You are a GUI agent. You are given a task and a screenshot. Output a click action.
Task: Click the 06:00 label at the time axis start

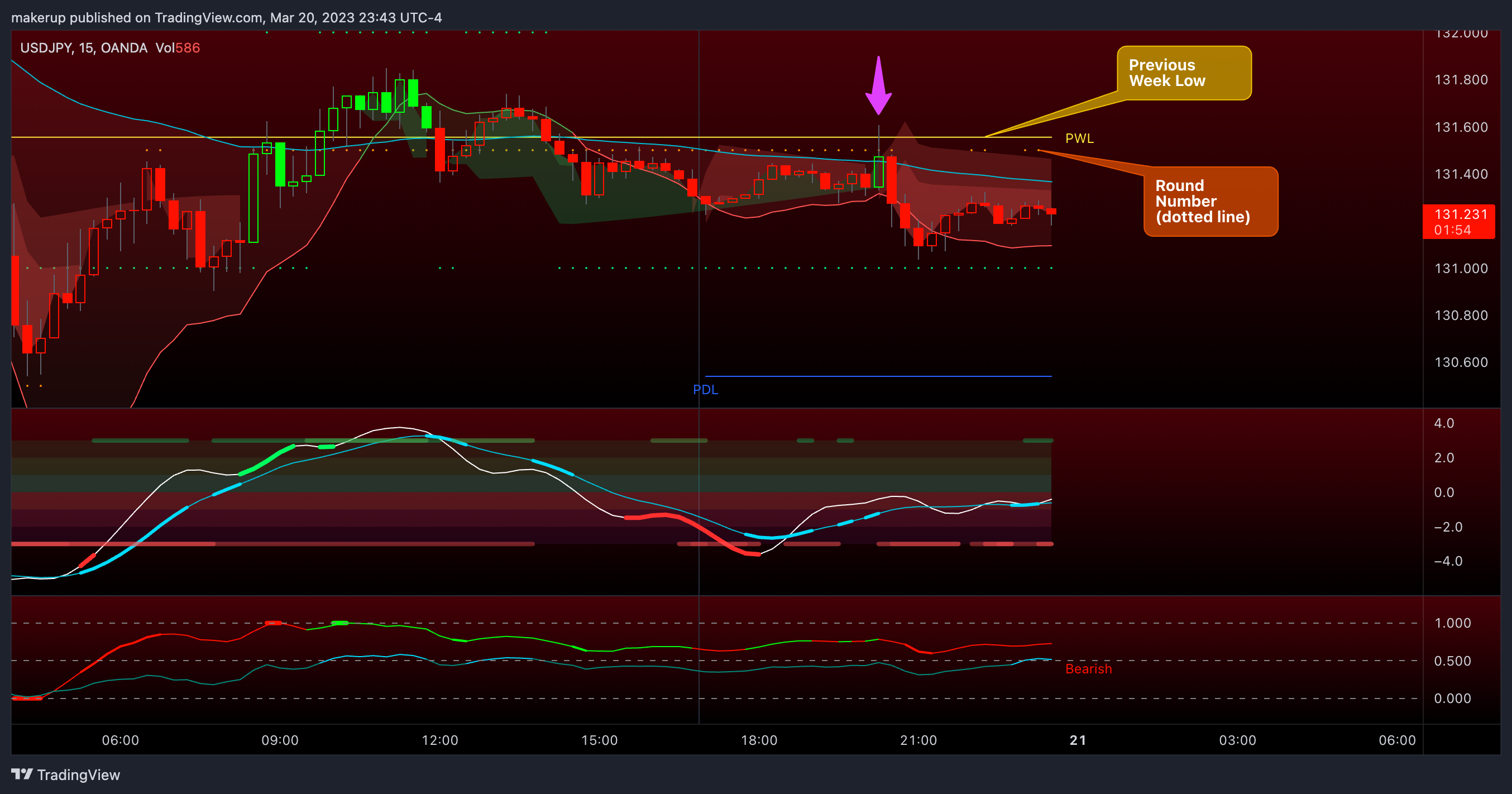121,740
